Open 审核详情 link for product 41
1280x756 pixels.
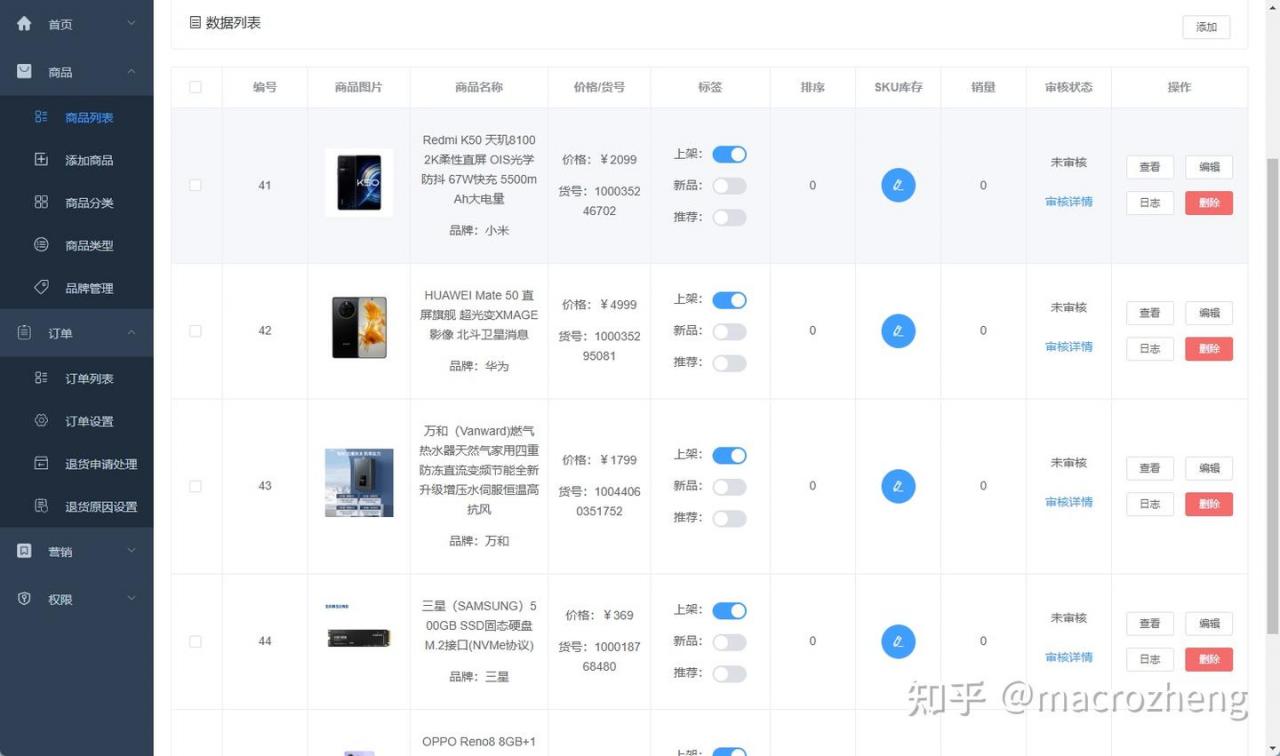(x=1068, y=202)
